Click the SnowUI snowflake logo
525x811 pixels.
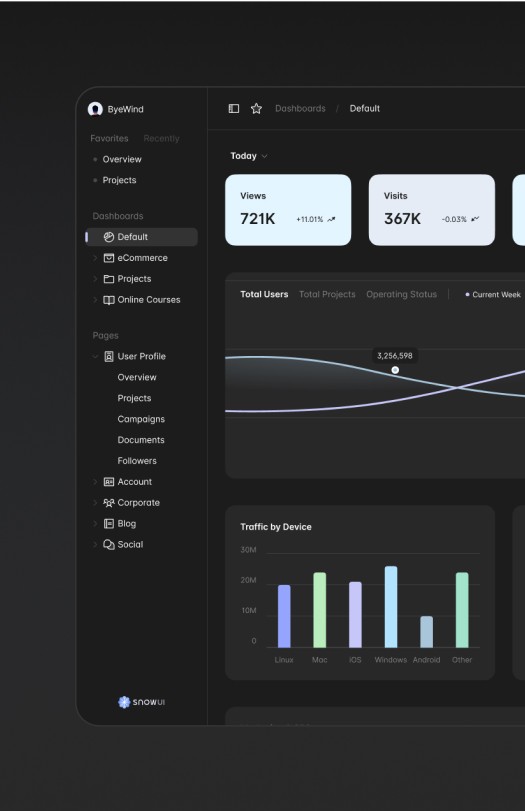coord(124,702)
